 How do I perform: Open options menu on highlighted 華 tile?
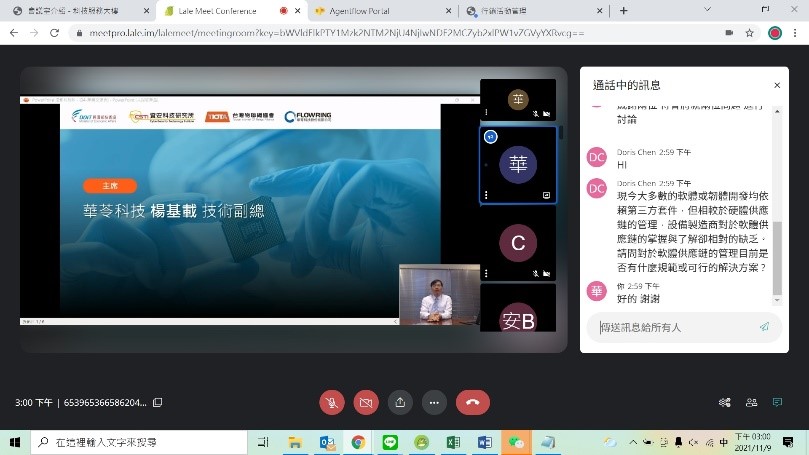point(486,195)
